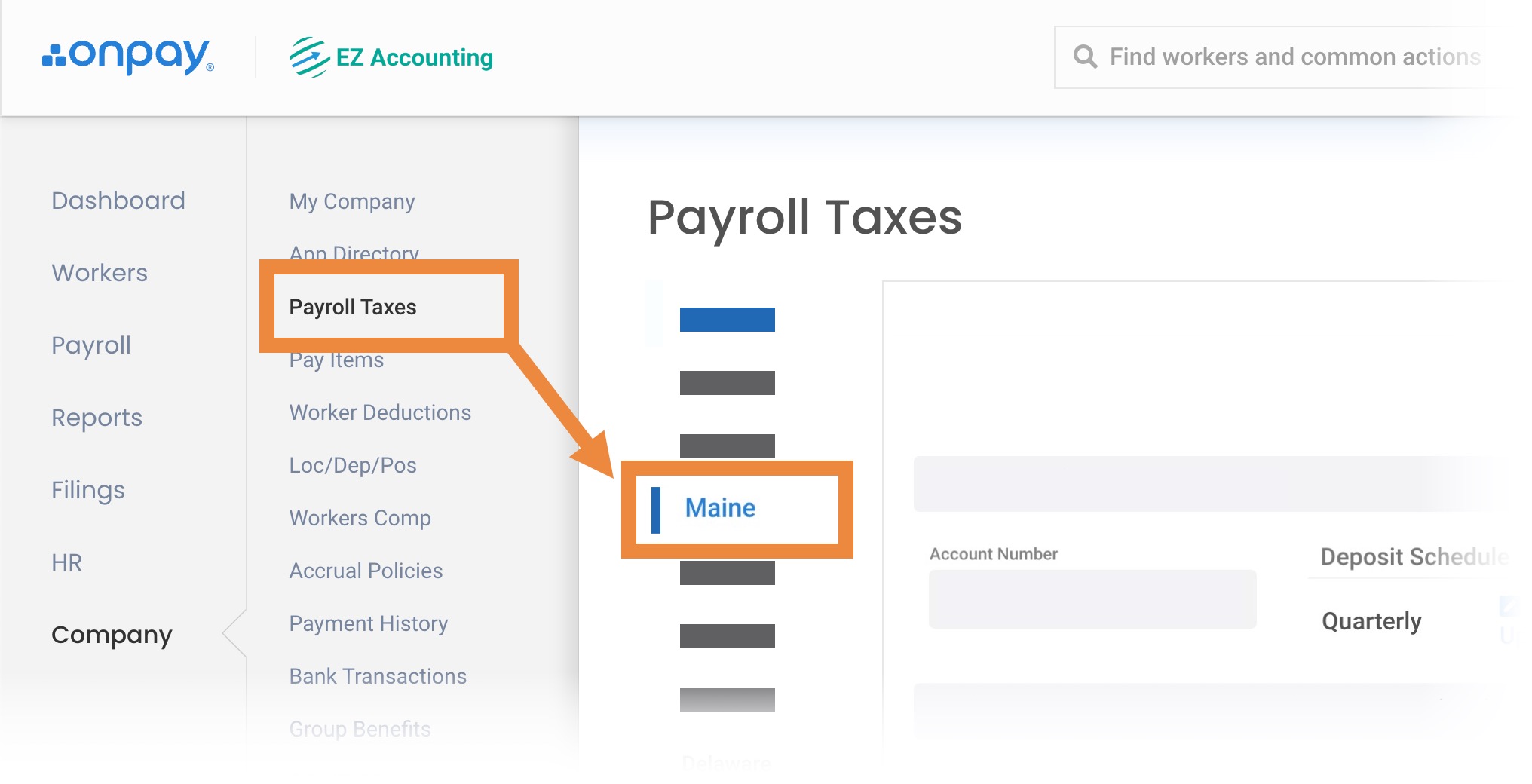Select the Company menu item

[112, 635]
